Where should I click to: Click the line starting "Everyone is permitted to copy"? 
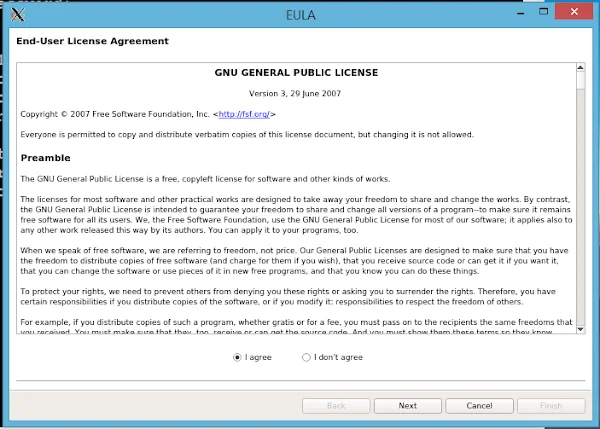247,135
